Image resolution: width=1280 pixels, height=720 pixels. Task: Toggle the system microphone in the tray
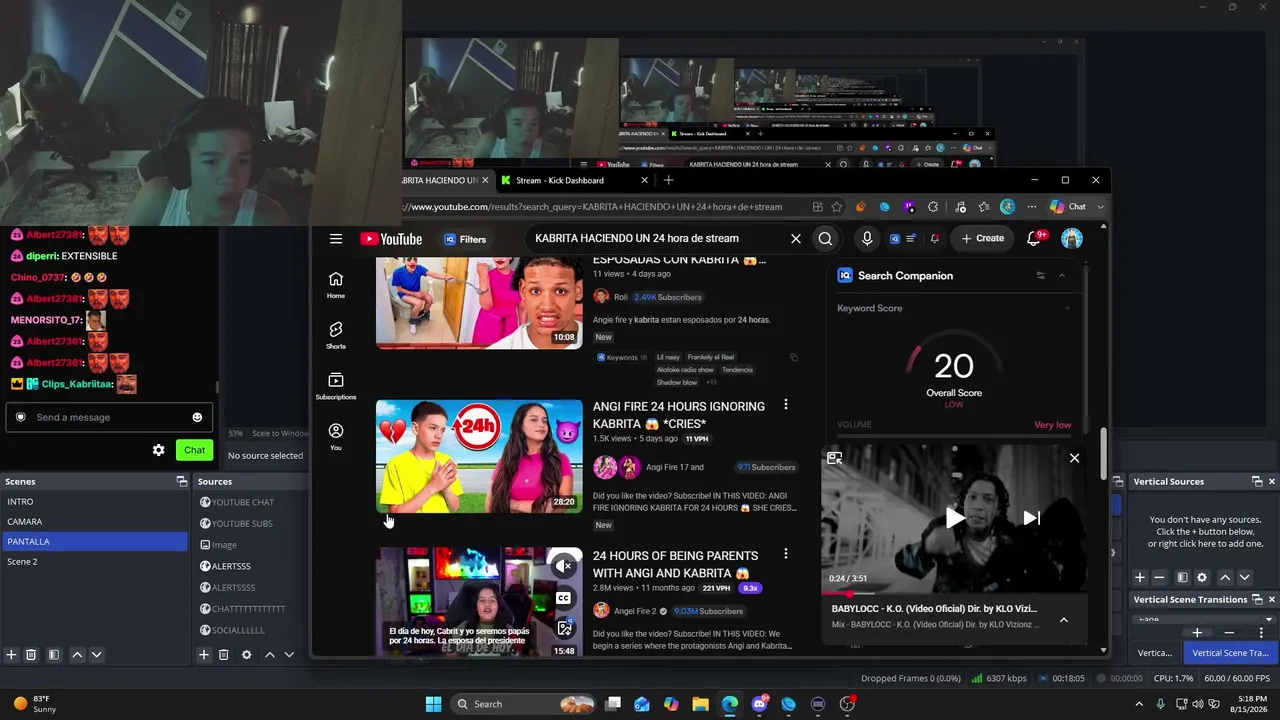click(x=1160, y=704)
